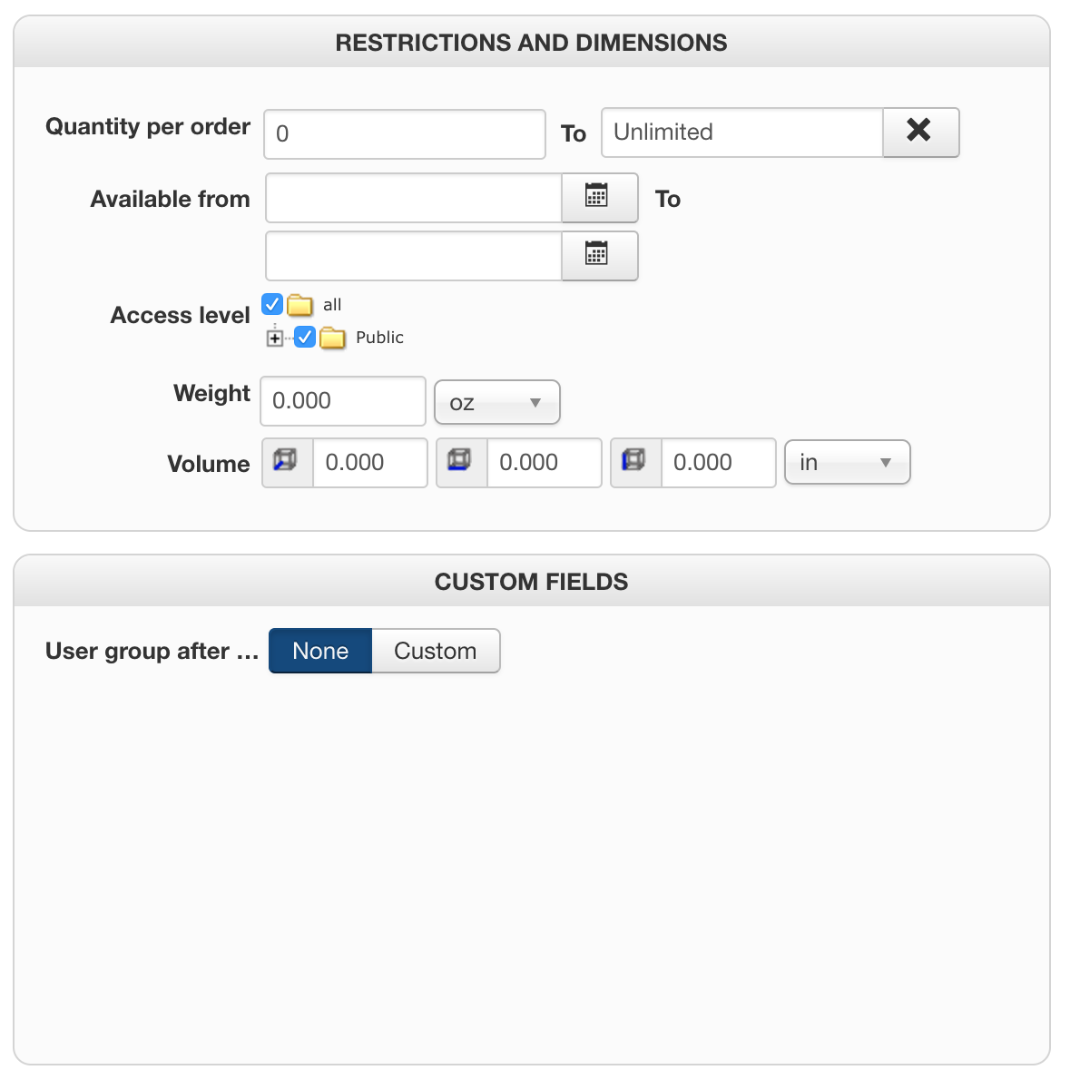The image size is (1080, 1080).
Task: Select None for user group after purchase
Action: click(x=320, y=651)
